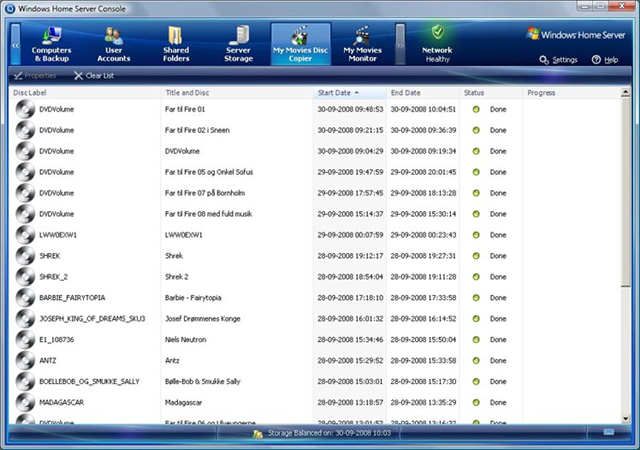Select the title 'Far til Fire 02 i Sneen'
This screenshot has height=450, width=640.
(197, 130)
